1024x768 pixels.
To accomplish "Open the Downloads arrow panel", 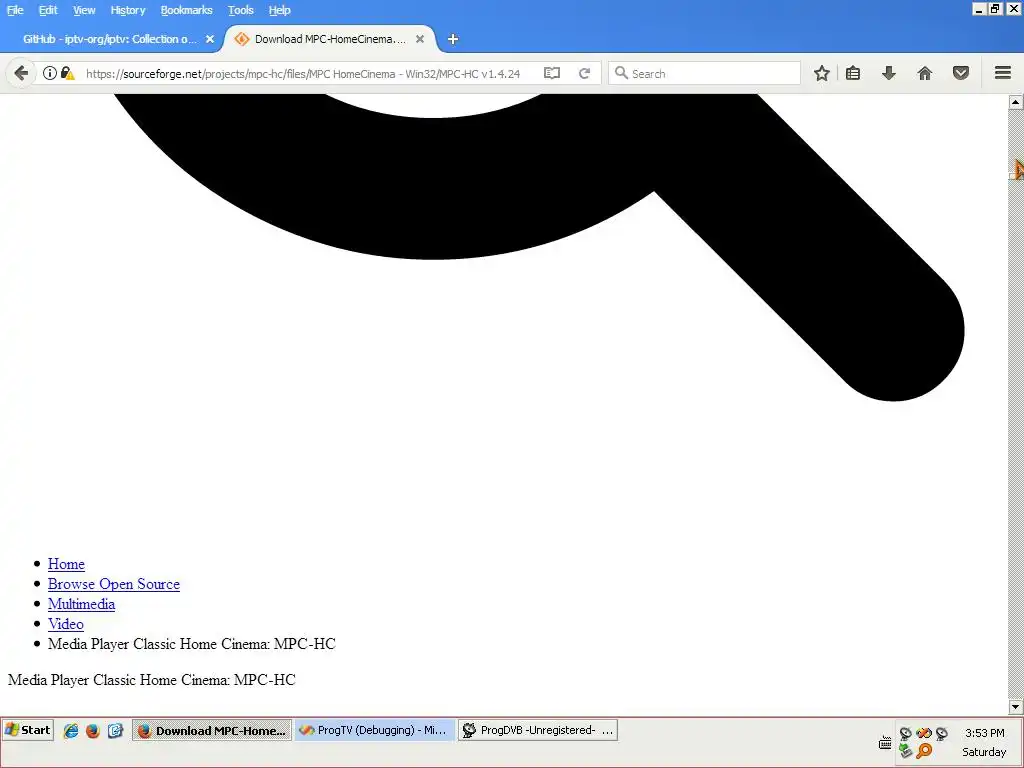I will coord(889,73).
